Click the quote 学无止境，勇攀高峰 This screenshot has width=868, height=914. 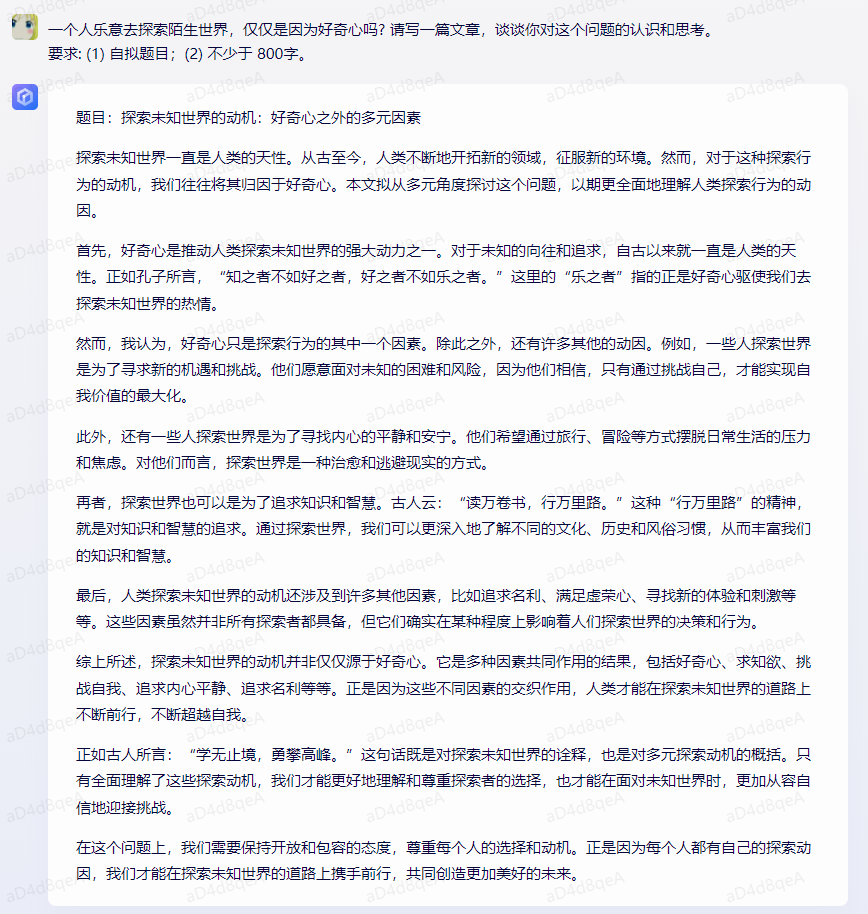coord(271,755)
